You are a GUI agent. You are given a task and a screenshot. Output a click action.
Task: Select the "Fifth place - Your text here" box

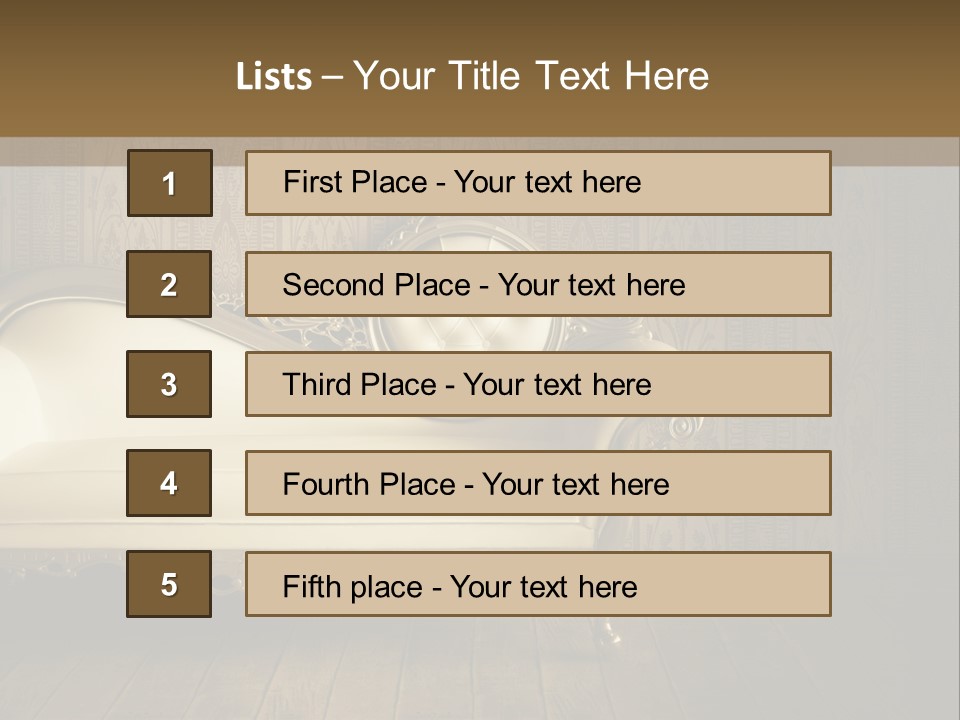[538, 584]
